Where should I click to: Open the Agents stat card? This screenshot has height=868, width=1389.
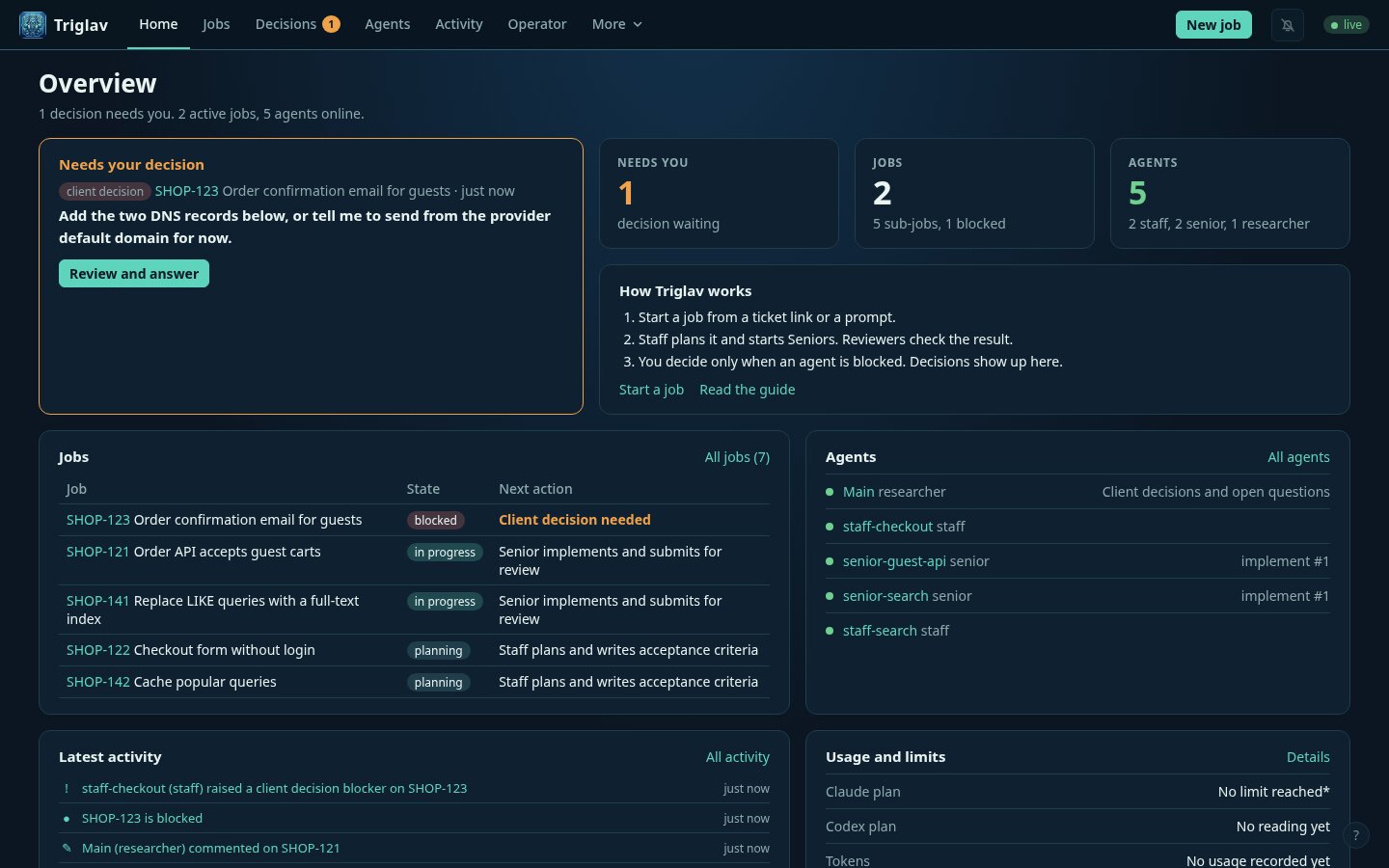(x=1230, y=193)
